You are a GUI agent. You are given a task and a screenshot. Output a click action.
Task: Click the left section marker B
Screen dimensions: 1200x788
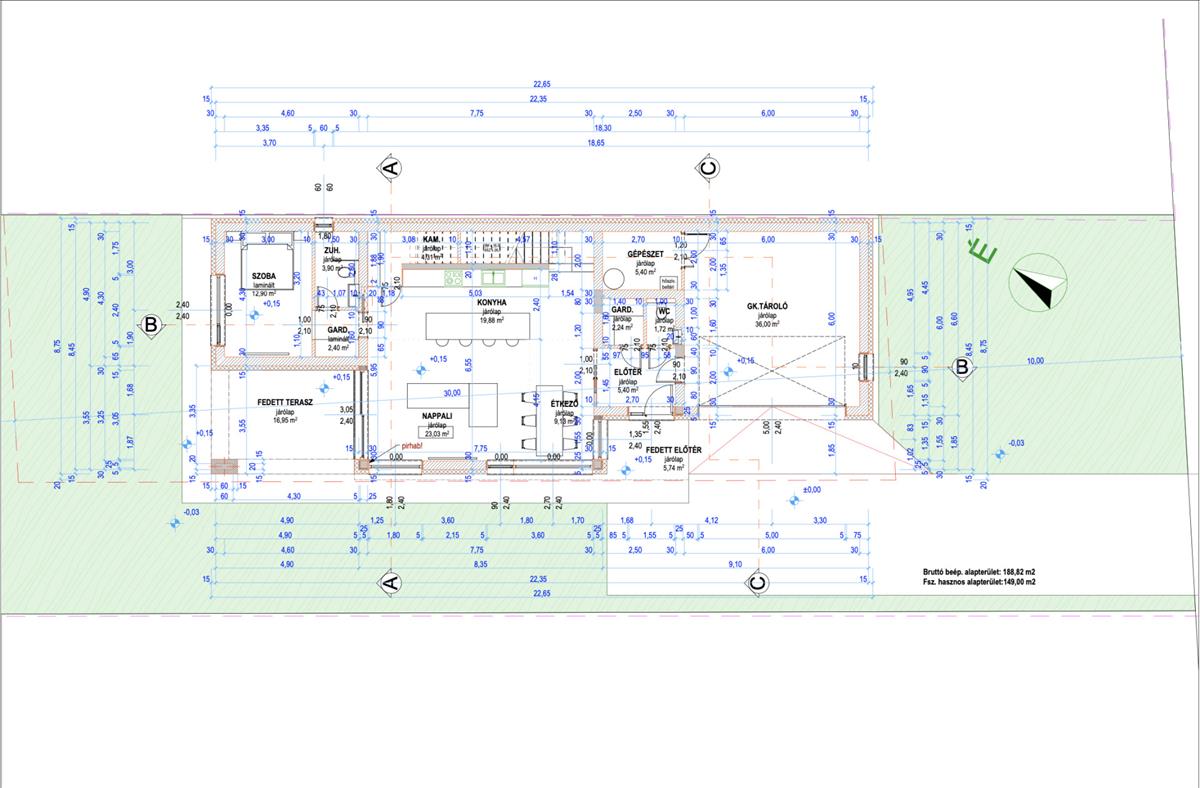150,324
